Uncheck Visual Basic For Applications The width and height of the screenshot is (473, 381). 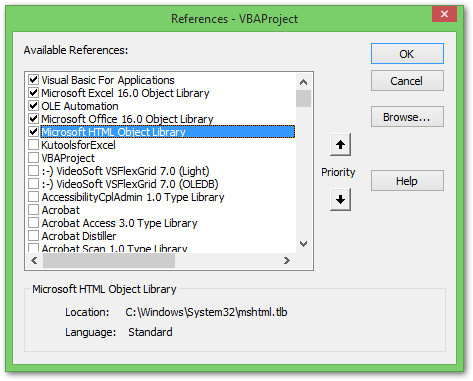(x=33, y=80)
